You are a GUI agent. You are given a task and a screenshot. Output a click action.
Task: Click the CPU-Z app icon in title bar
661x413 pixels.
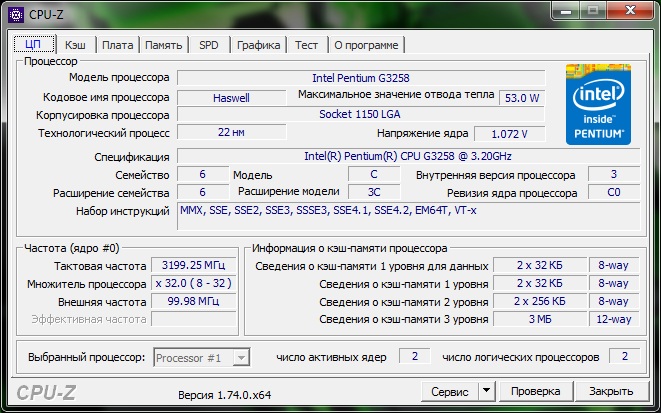(16, 15)
